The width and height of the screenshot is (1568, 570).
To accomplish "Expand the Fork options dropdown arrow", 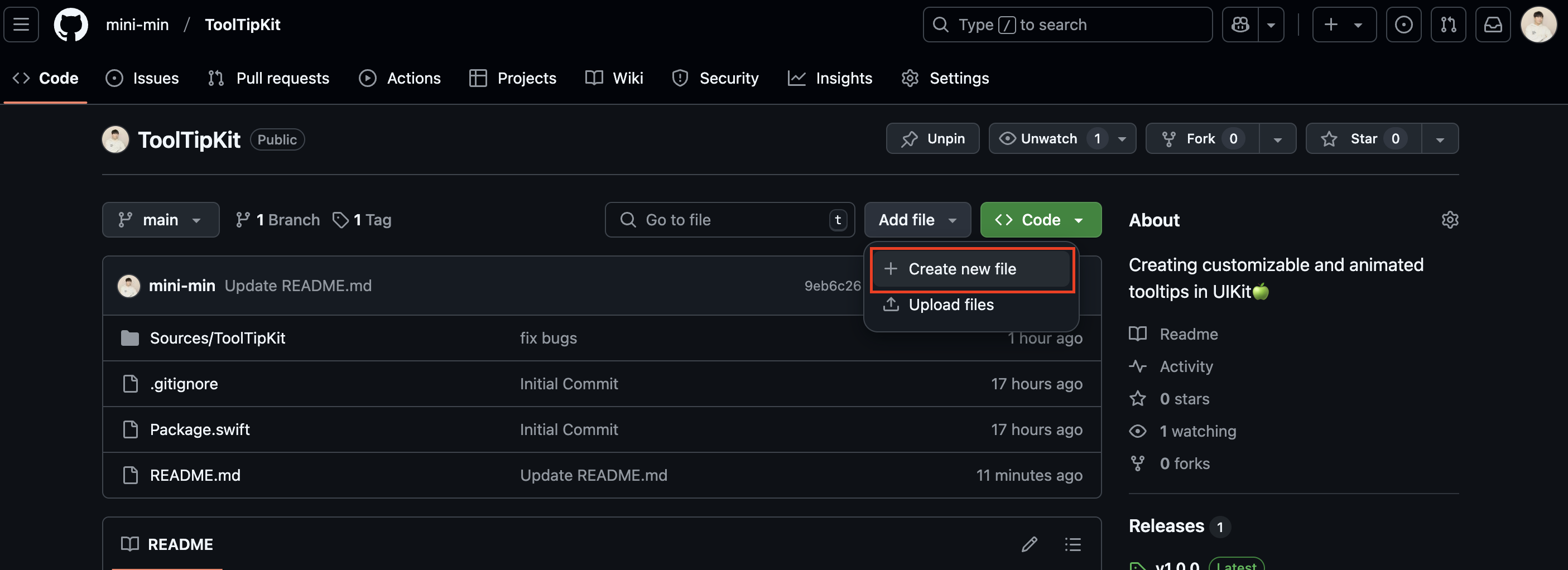I will (x=1278, y=139).
